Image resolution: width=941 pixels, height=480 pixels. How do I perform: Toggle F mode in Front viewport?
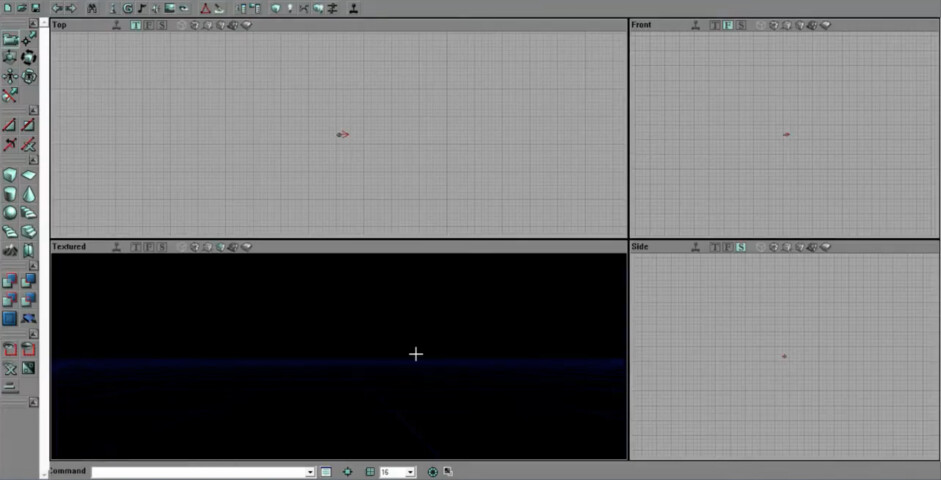(728, 25)
